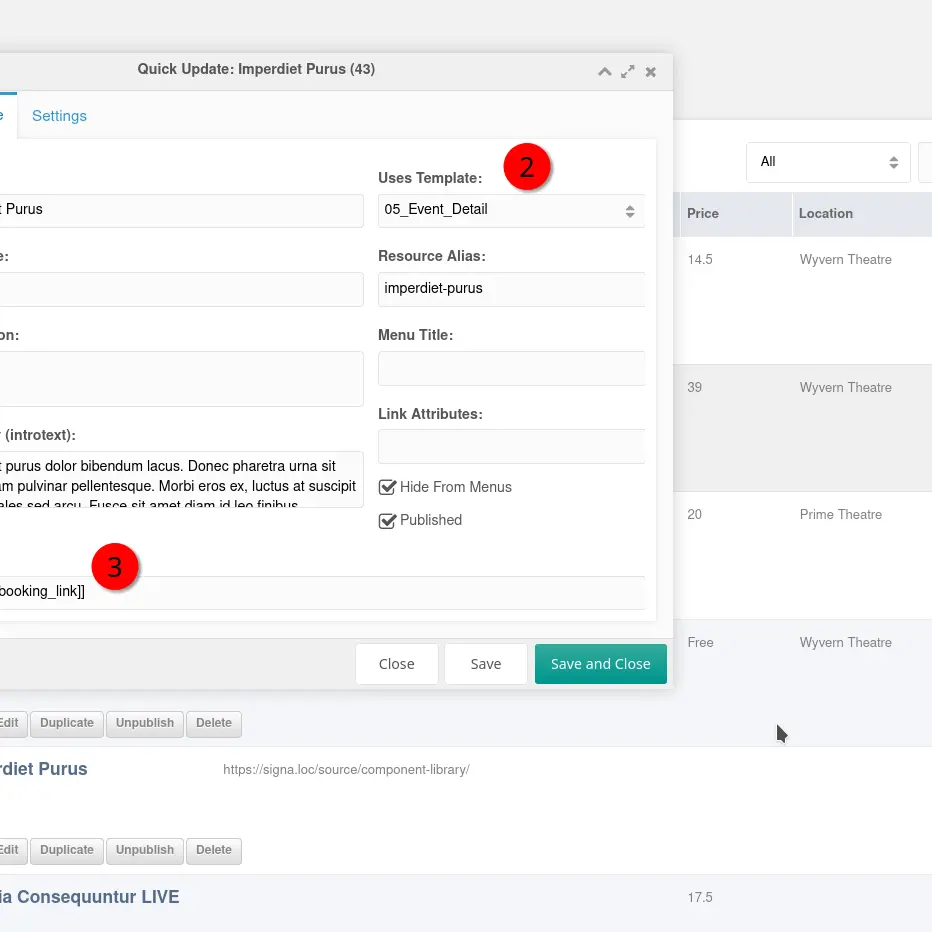Maximize the Quick Update dialog with the expand arrows
The height and width of the screenshot is (932, 932).
pos(628,72)
